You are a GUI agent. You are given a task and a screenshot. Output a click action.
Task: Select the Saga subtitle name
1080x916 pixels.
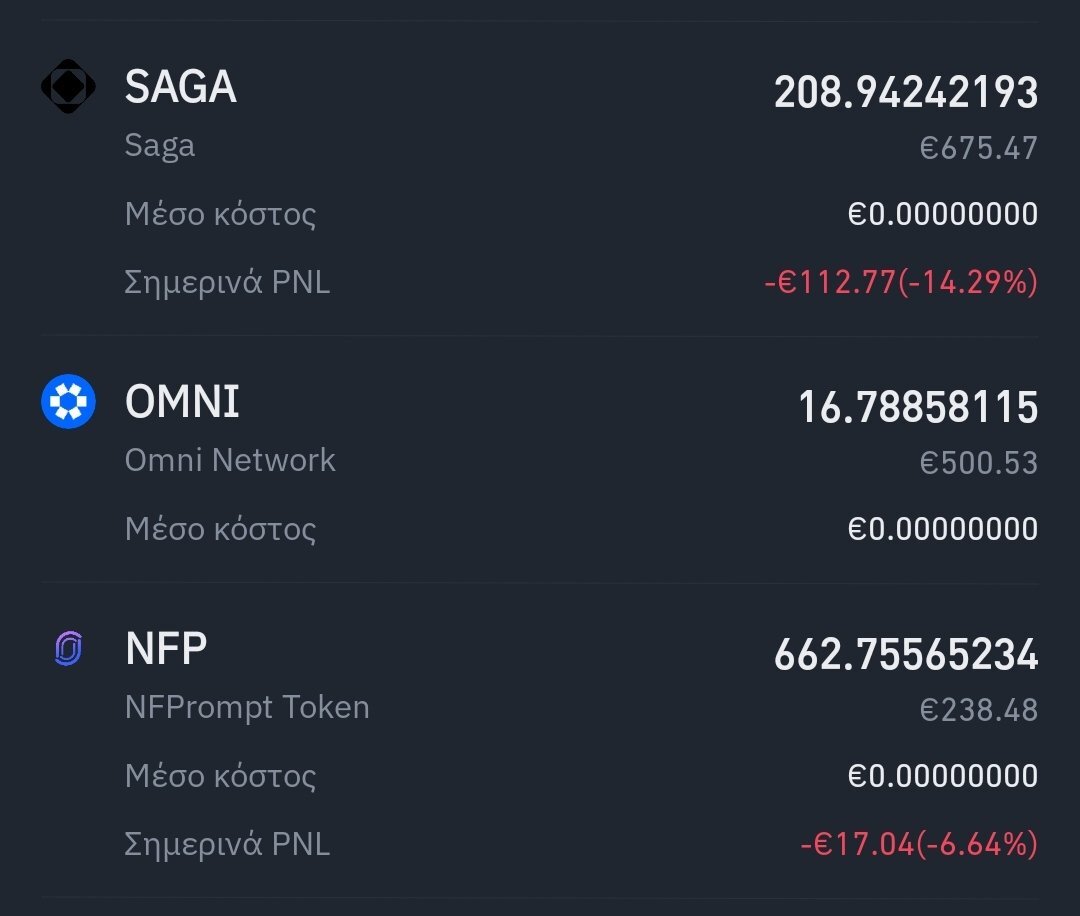coord(160,146)
